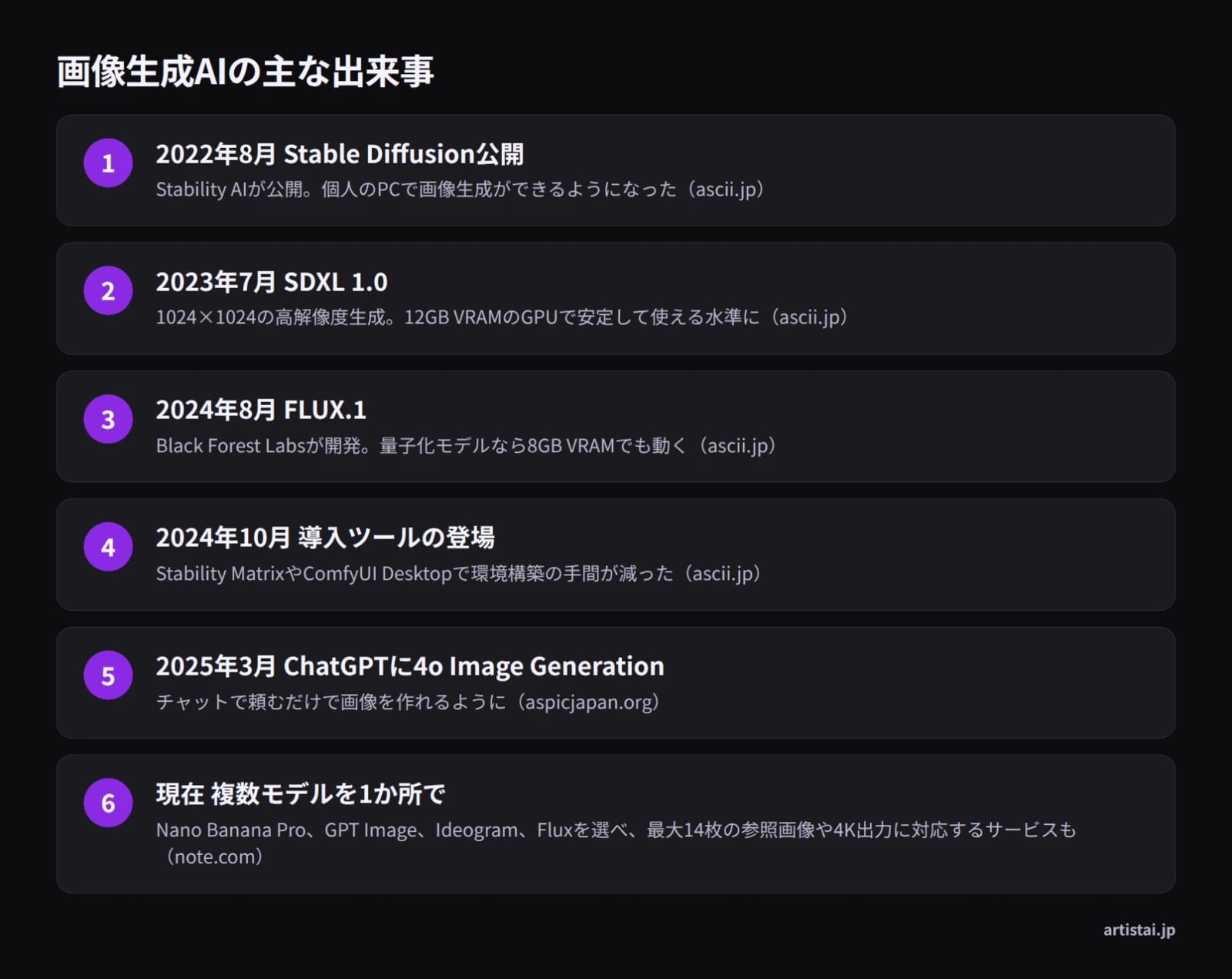The width and height of the screenshot is (1232, 979).
Task: Click the purple number 1 badge
Action: [108, 163]
